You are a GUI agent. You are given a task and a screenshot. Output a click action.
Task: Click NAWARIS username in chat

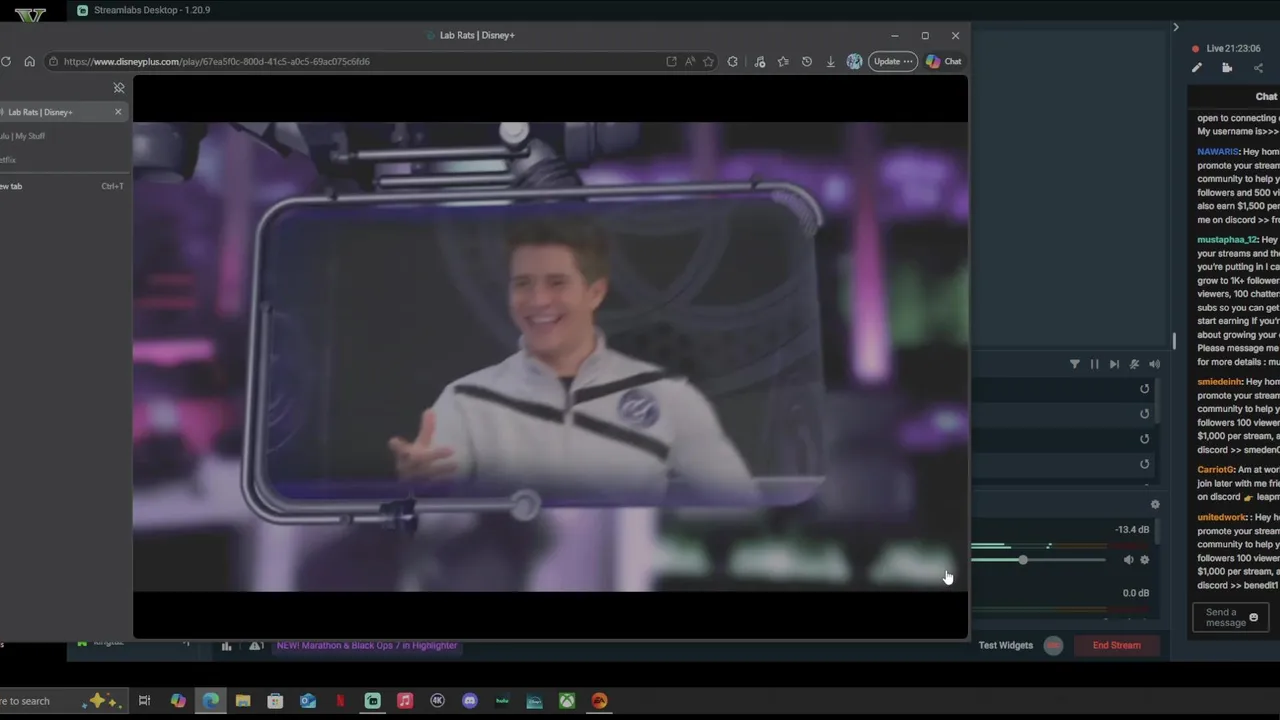point(1218,152)
